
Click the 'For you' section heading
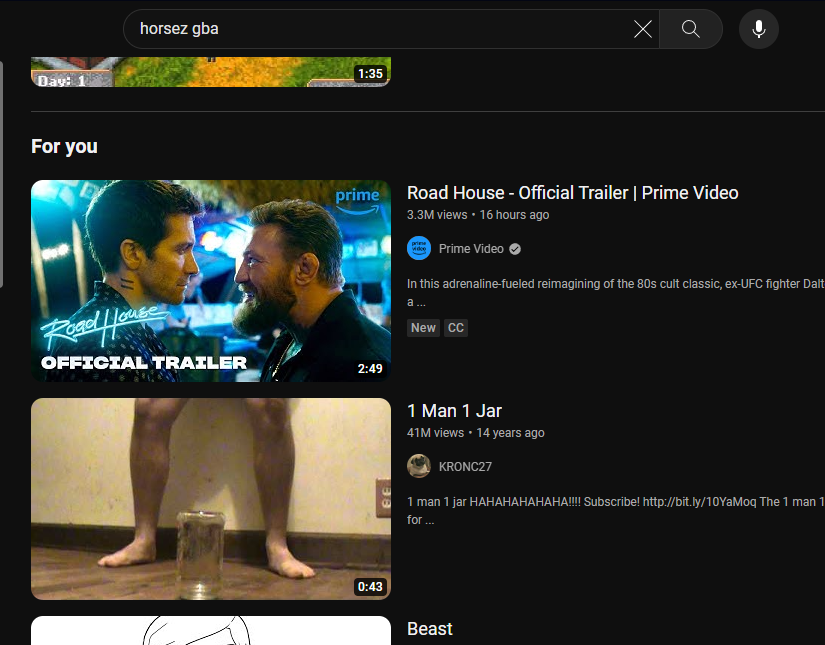[64, 146]
